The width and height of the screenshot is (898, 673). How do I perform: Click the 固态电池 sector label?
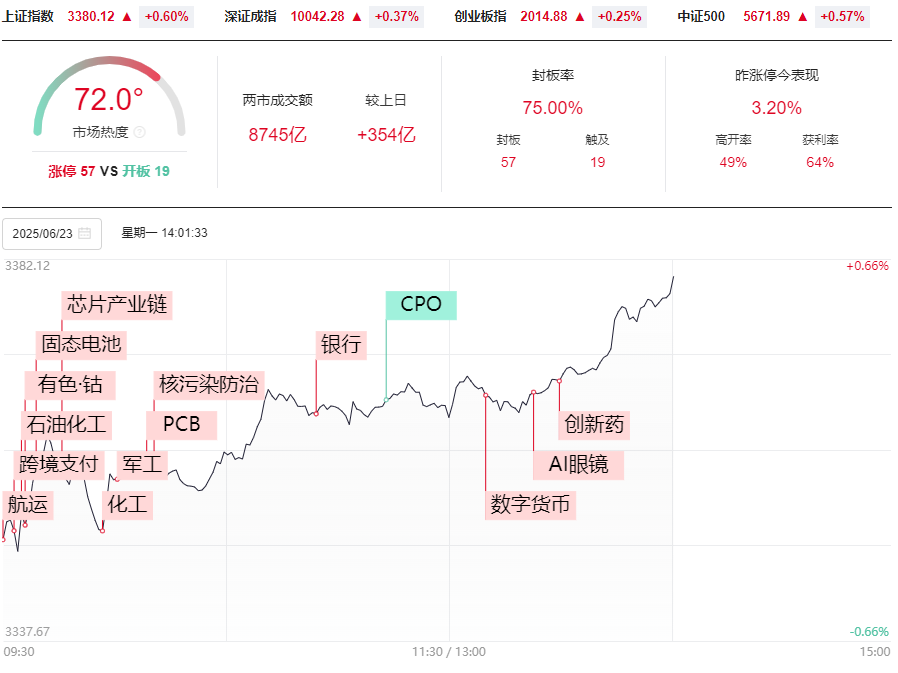[x=81, y=344]
